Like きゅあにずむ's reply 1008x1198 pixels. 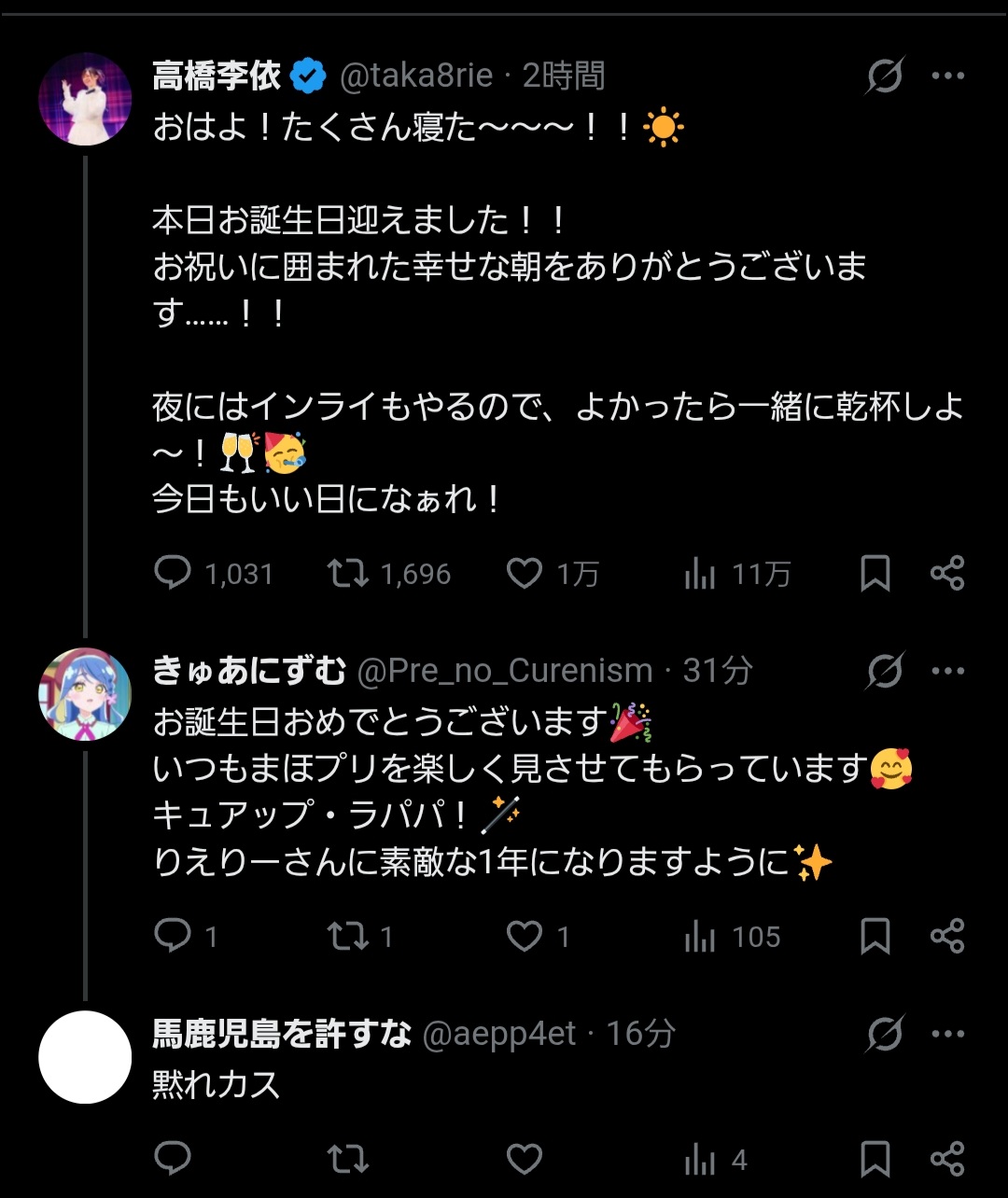[525, 936]
